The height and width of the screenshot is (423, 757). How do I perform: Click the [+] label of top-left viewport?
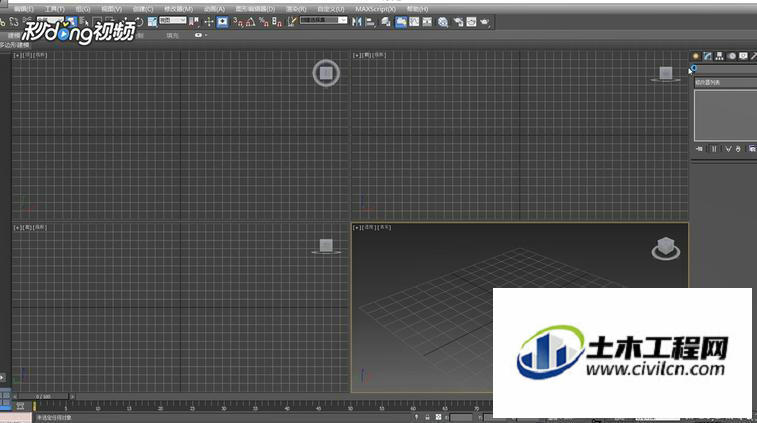(17, 56)
